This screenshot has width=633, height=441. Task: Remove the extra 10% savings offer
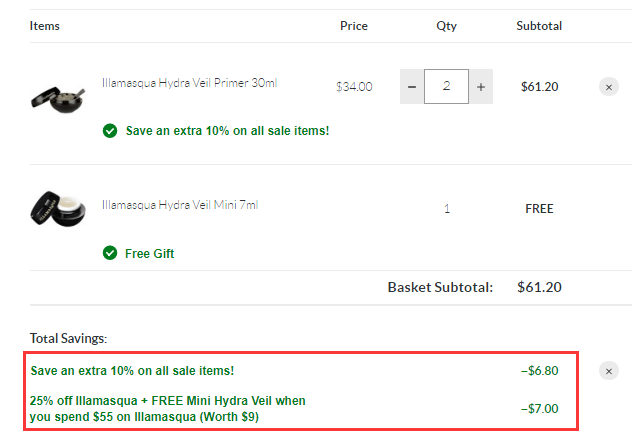point(609,371)
